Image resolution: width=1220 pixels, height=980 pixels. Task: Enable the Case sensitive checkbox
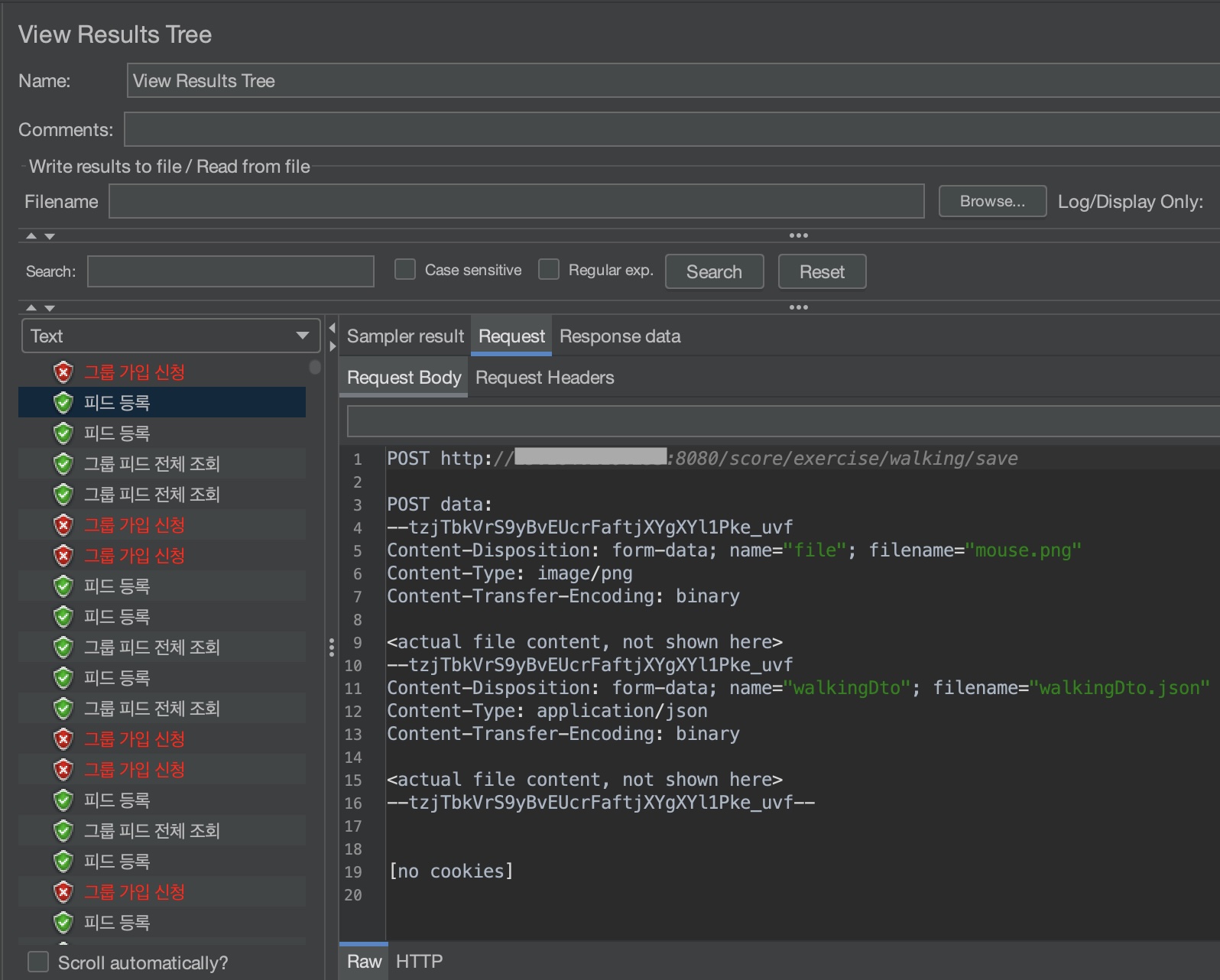coord(405,270)
